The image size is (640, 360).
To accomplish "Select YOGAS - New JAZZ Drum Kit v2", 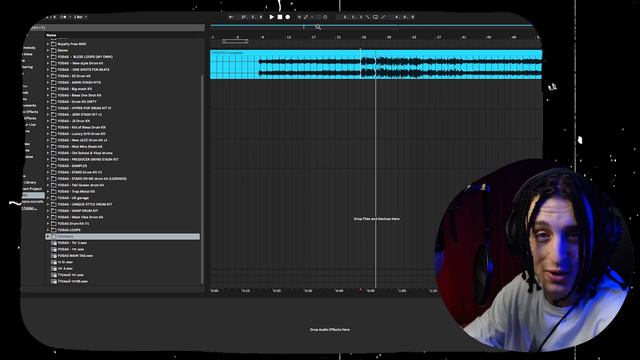I will tap(82, 140).
